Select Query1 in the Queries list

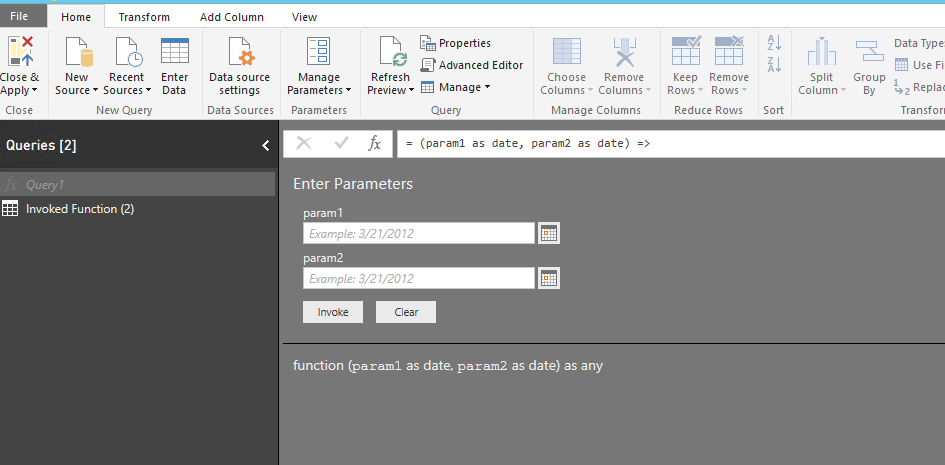click(137, 184)
